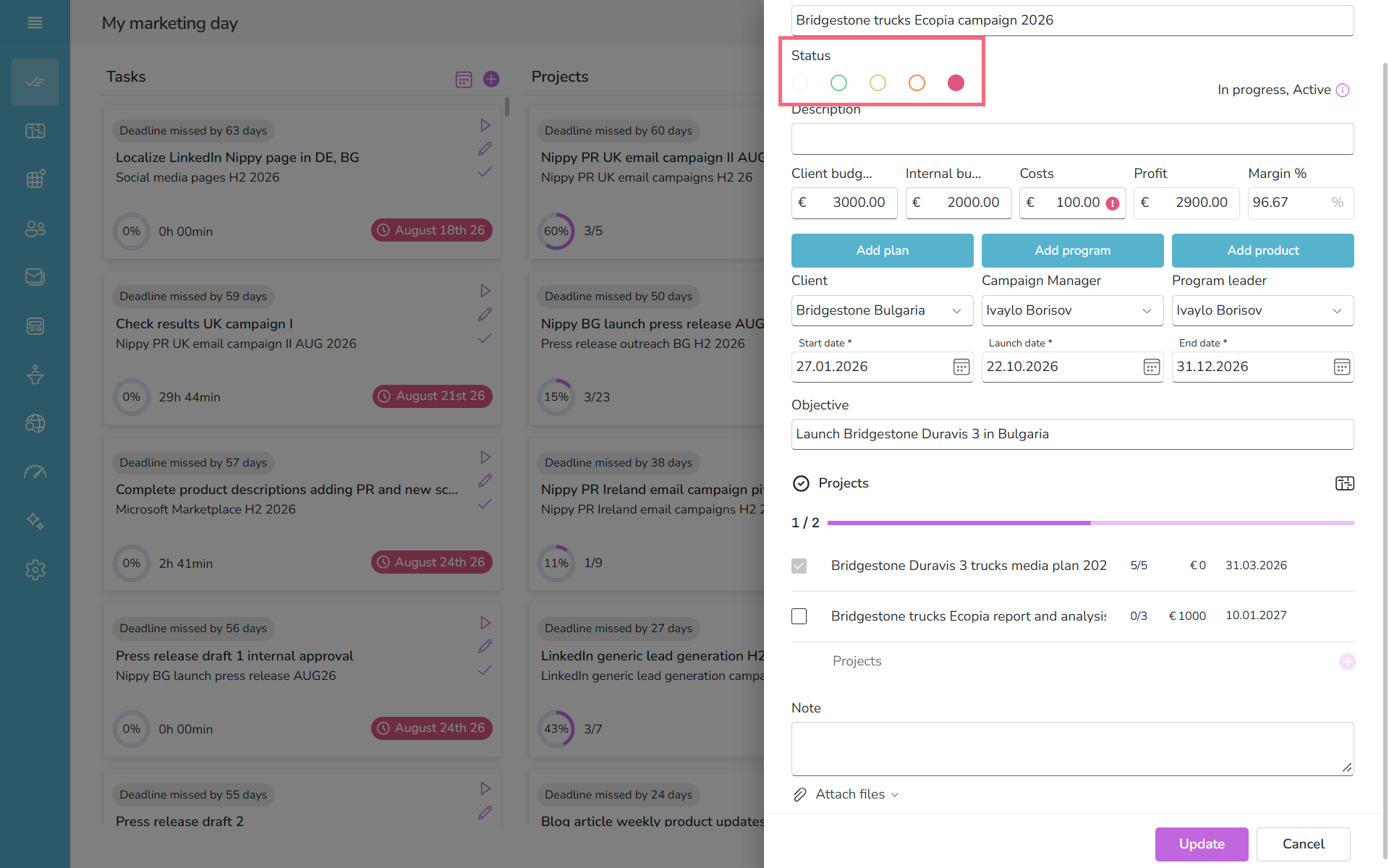Click the status info icon beside Active

point(1343,90)
